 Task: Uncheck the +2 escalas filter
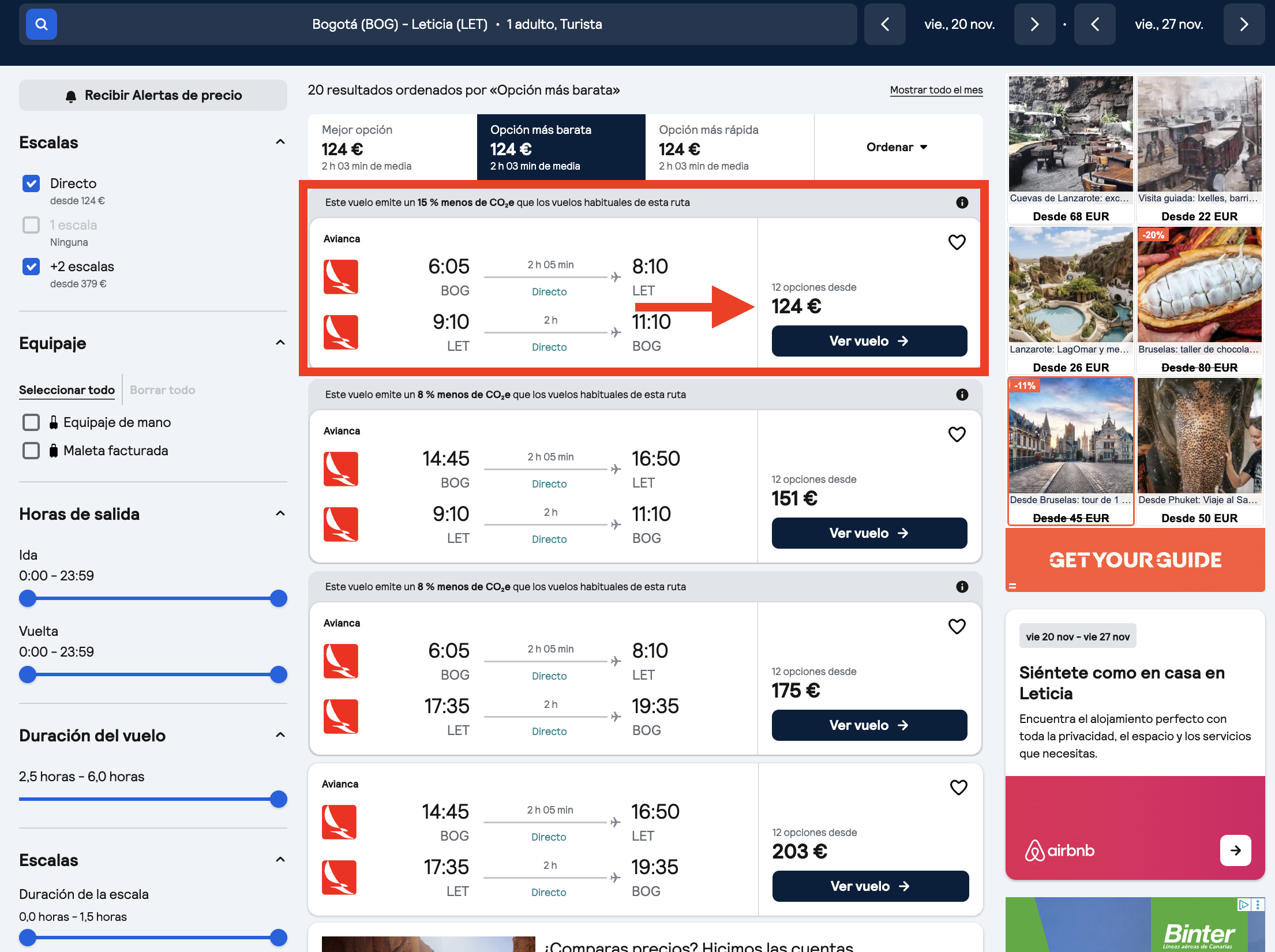pyautogui.click(x=31, y=267)
